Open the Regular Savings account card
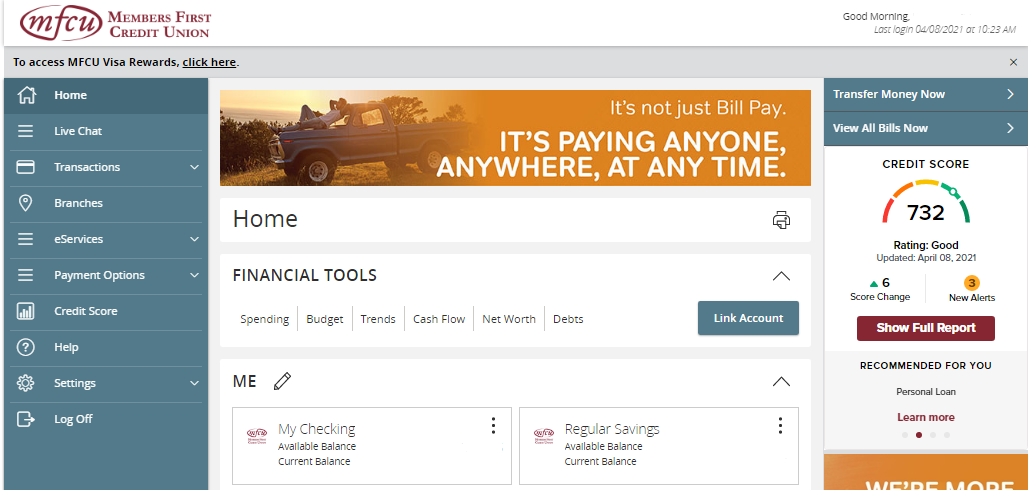 click(659, 445)
